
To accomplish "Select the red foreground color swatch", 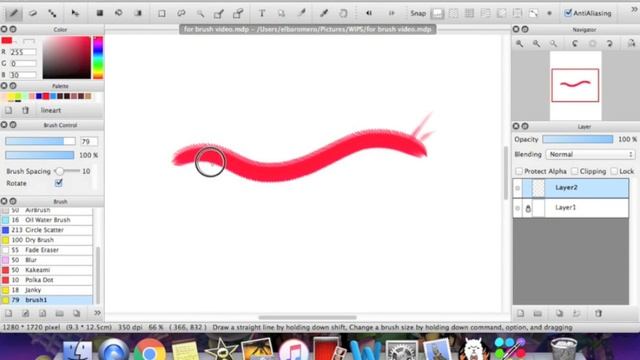I will [7, 40].
